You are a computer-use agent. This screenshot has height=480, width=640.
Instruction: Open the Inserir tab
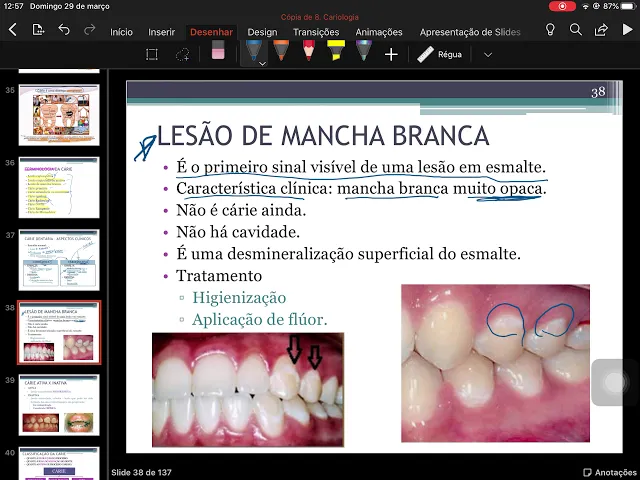pyautogui.click(x=161, y=32)
